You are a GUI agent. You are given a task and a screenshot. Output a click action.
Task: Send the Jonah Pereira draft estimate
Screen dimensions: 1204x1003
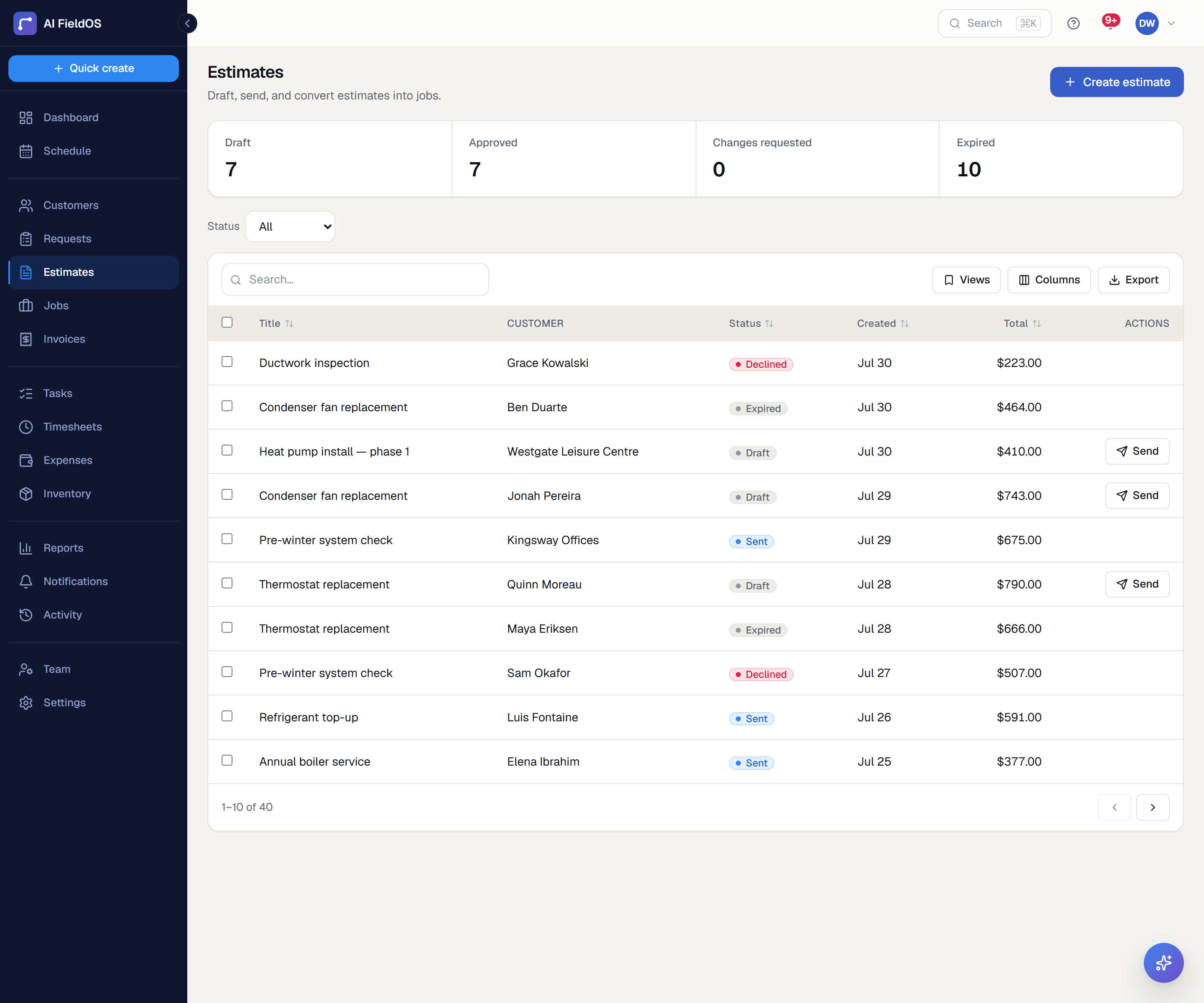[x=1137, y=495]
